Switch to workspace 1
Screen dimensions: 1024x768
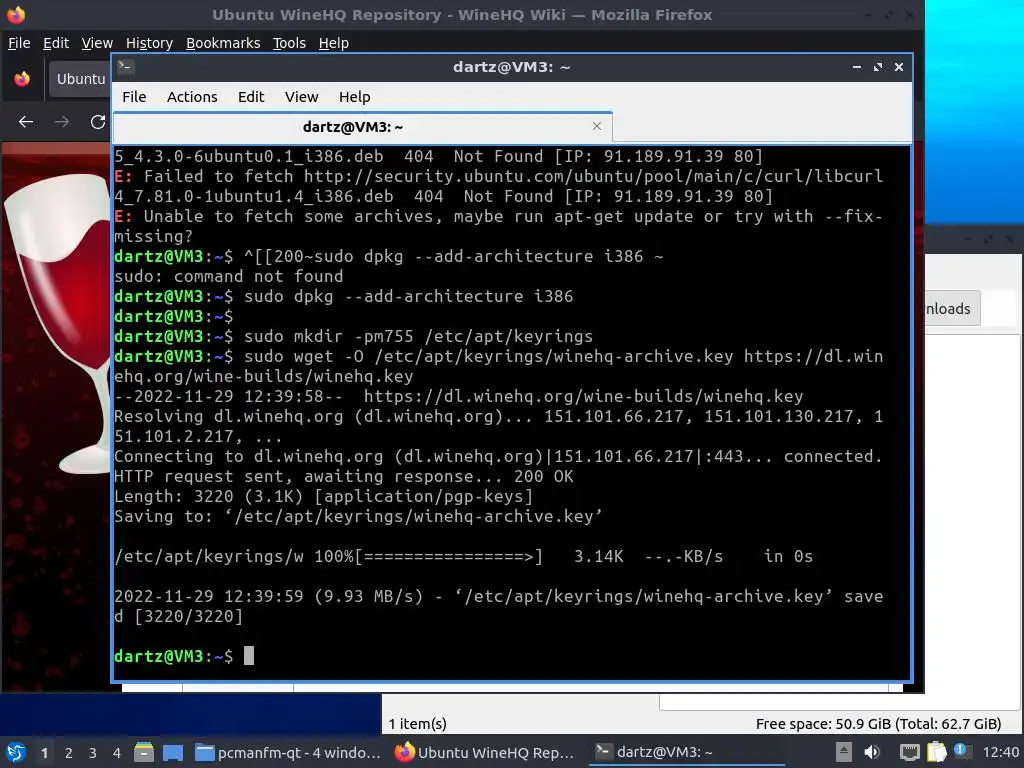44,753
